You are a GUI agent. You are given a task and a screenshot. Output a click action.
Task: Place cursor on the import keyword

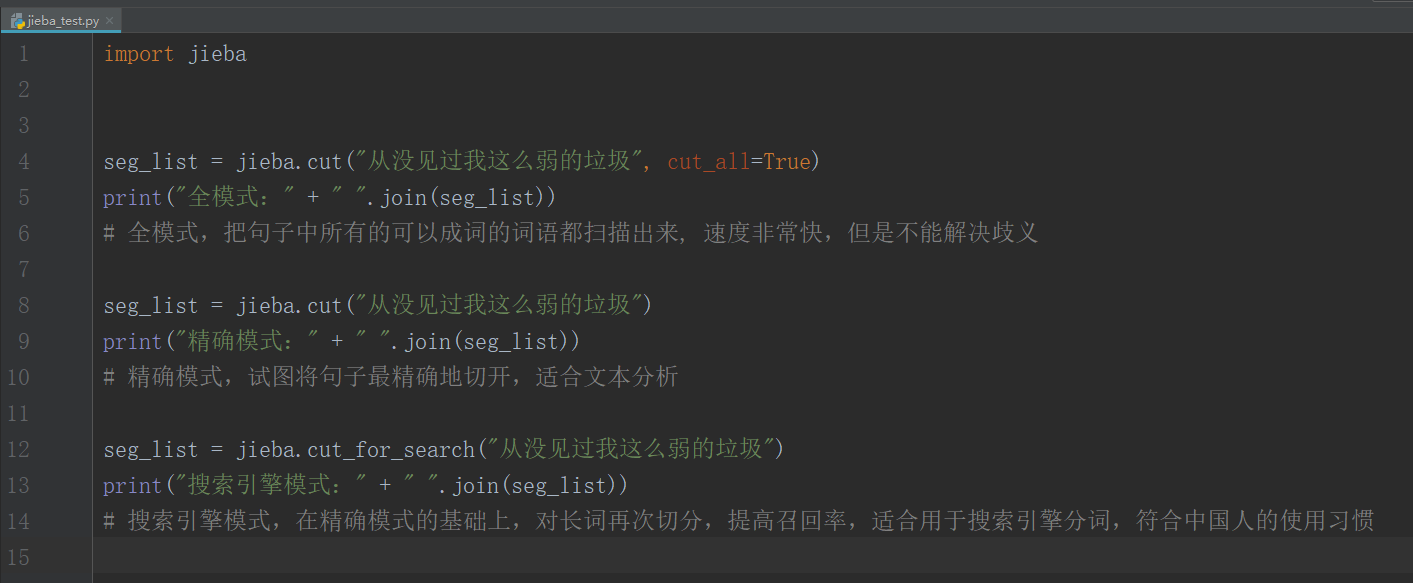pyautogui.click(x=138, y=54)
